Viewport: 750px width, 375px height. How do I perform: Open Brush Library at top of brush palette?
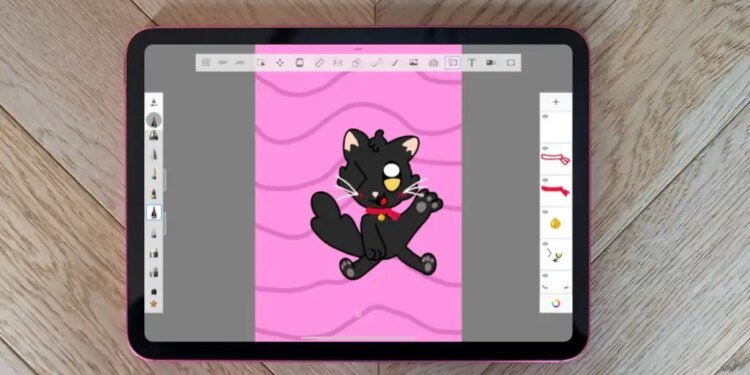[154, 102]
